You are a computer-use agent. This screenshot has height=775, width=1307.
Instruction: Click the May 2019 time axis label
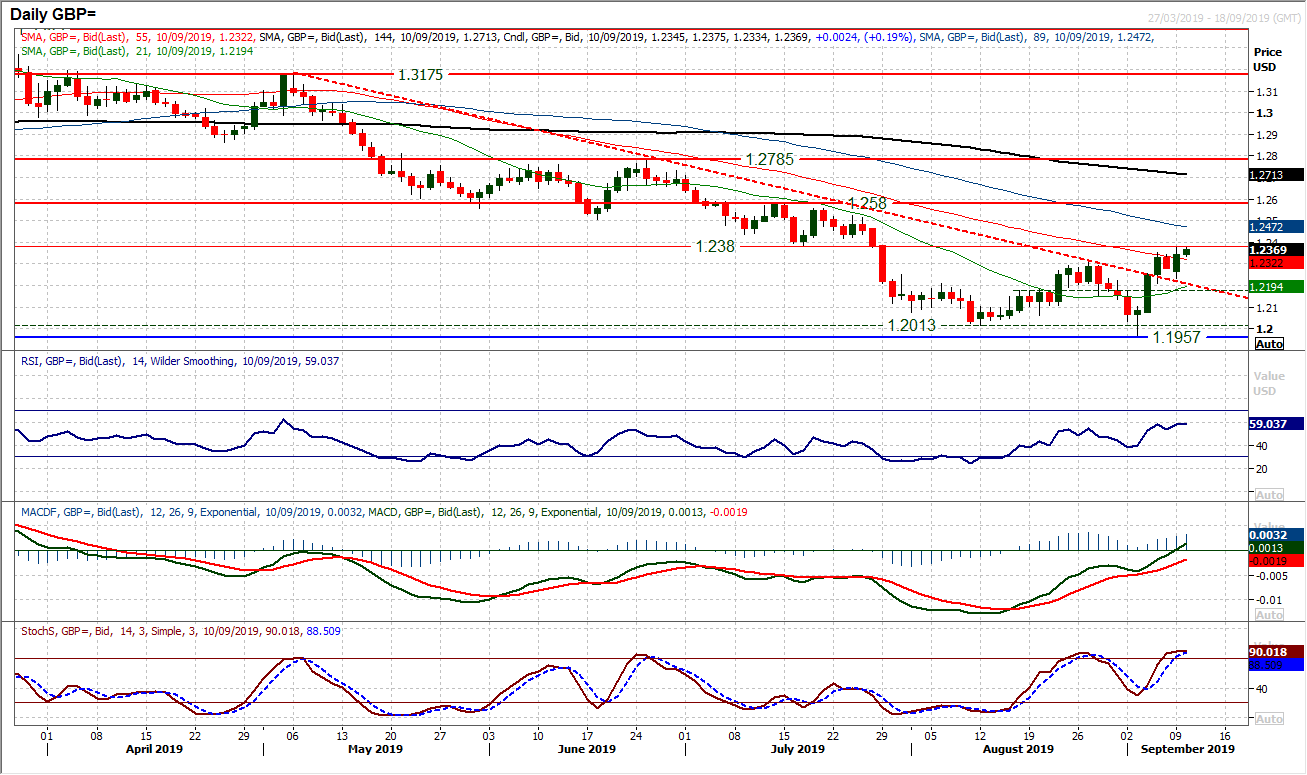pyautogui.click(x=373, y=748)
